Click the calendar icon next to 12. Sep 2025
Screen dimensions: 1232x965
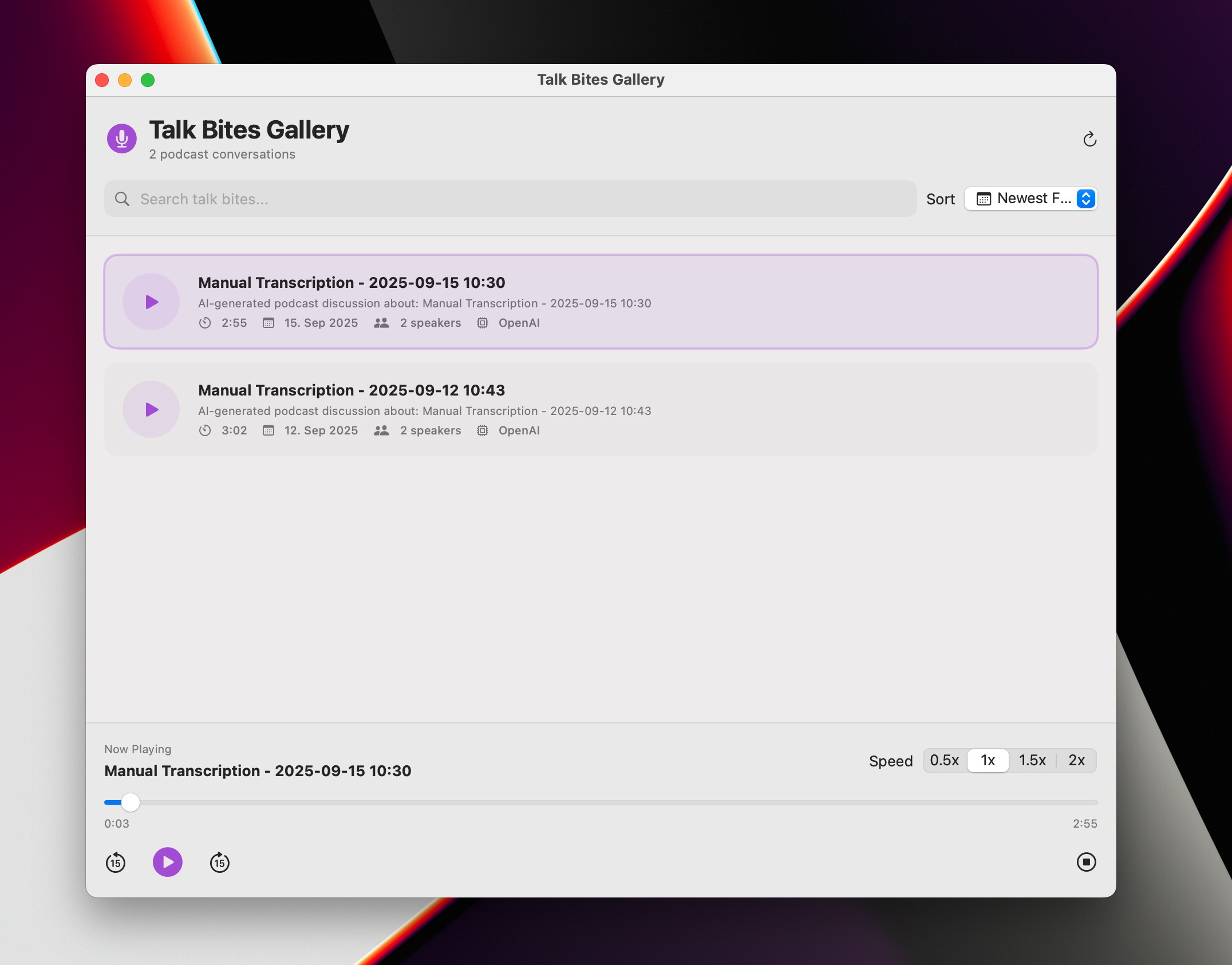tap(268, 430)
